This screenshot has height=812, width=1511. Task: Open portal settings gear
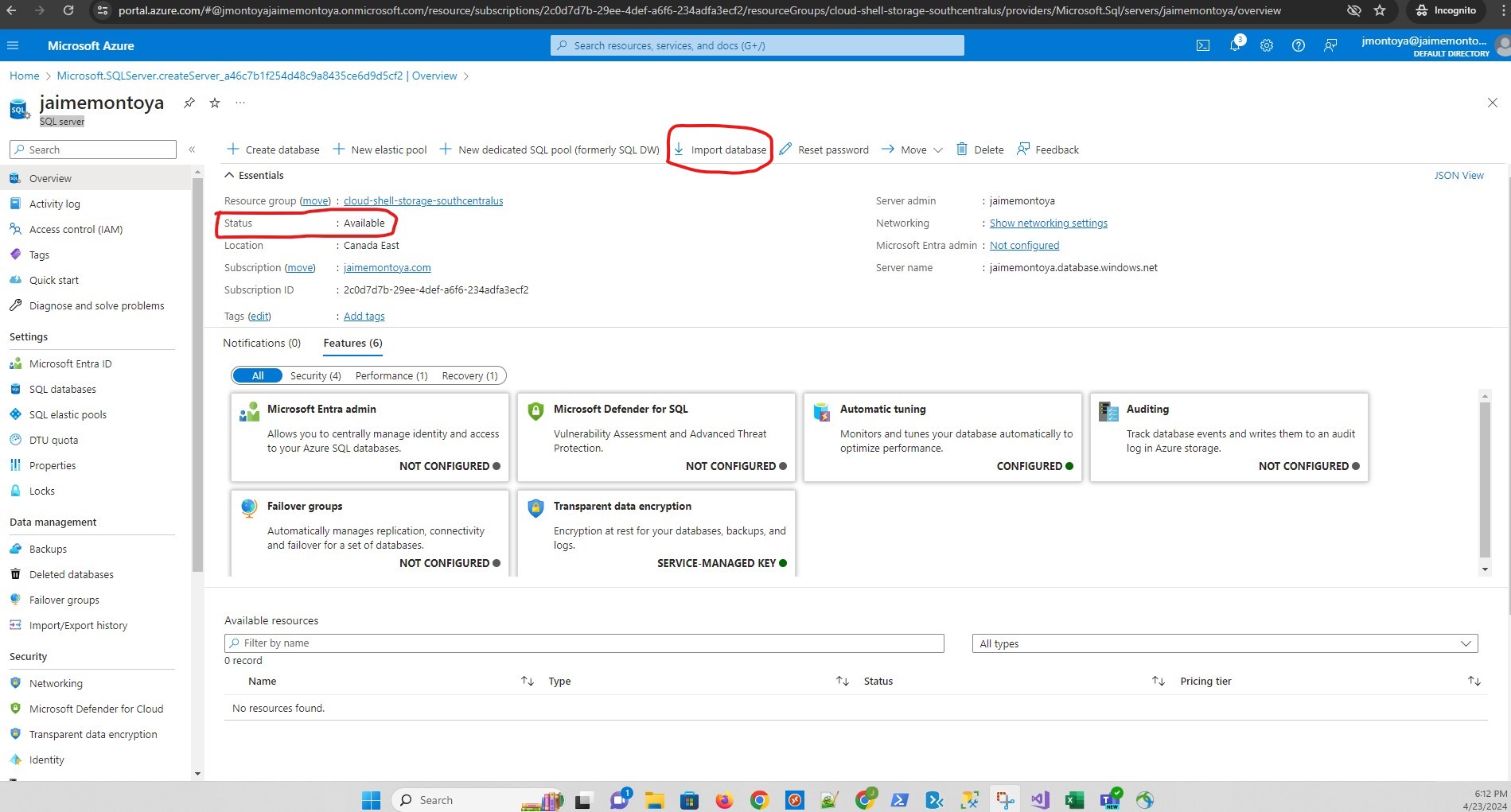pos(1267,45)
